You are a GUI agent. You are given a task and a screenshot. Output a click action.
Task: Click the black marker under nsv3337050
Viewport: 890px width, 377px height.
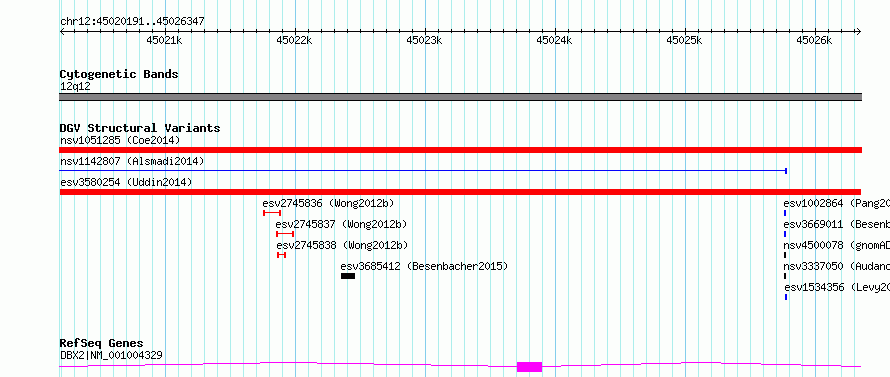(786, 276)
